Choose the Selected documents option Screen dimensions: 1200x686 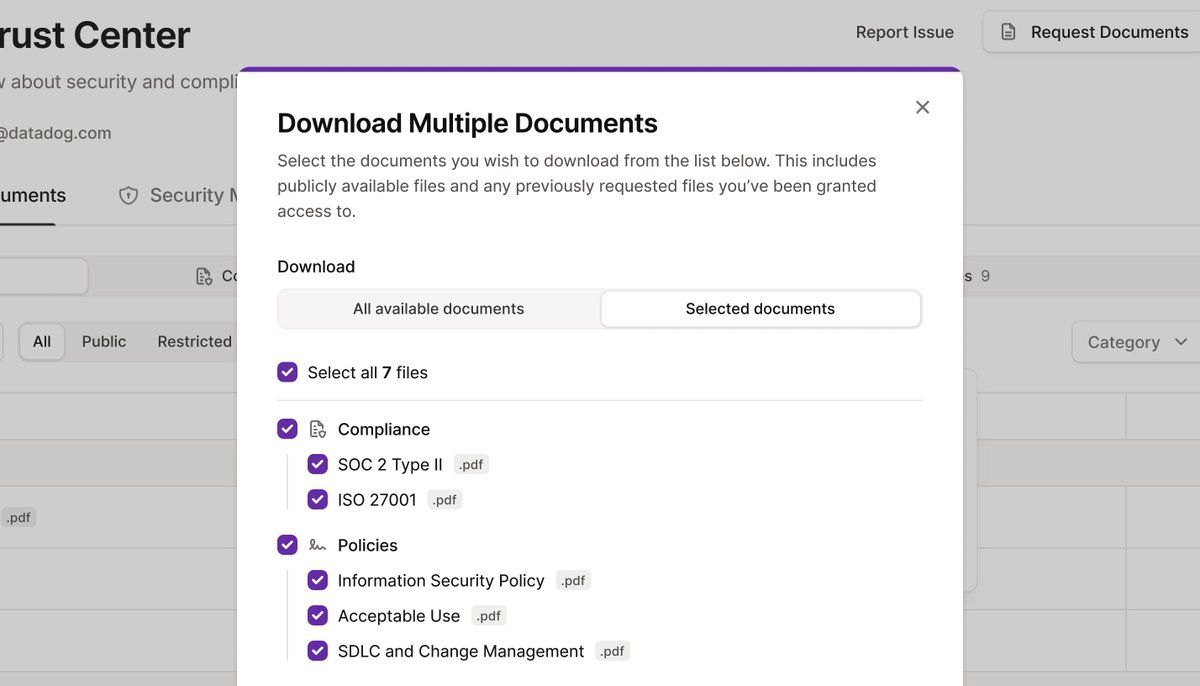coord(760,309)
